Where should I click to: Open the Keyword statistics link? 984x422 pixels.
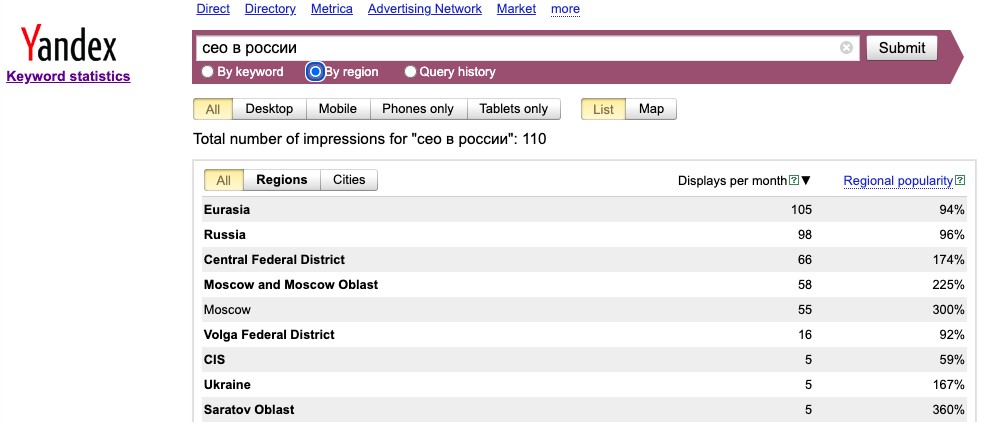(68, 77)
